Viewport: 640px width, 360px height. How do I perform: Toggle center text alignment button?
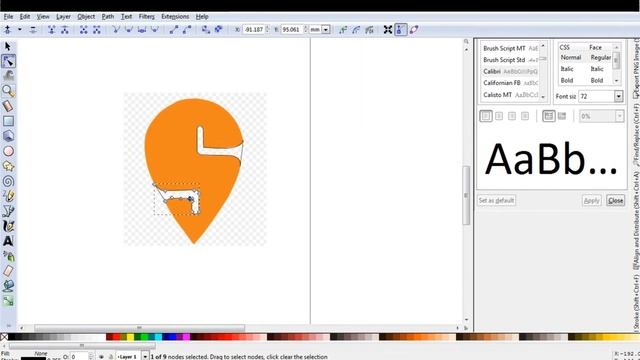(x=499, y=116)
